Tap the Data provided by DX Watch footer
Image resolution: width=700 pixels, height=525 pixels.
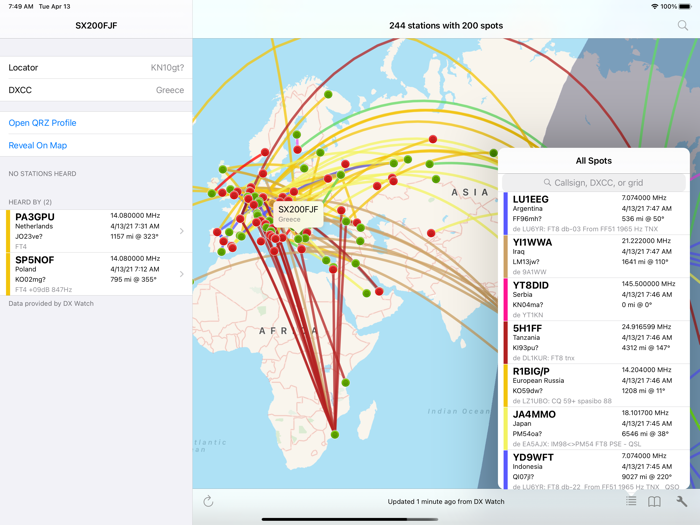(x=51, y=303)
